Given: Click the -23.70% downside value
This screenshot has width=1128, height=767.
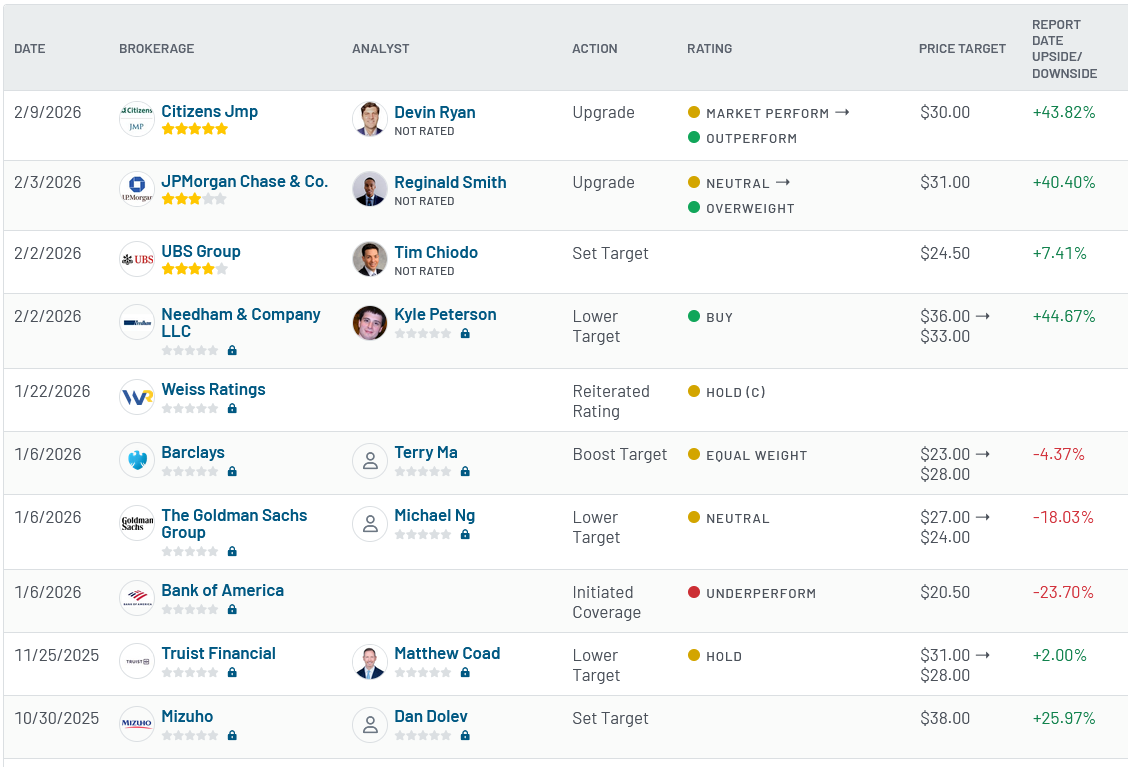Looking at the screenshot, I should (1063, 592).
